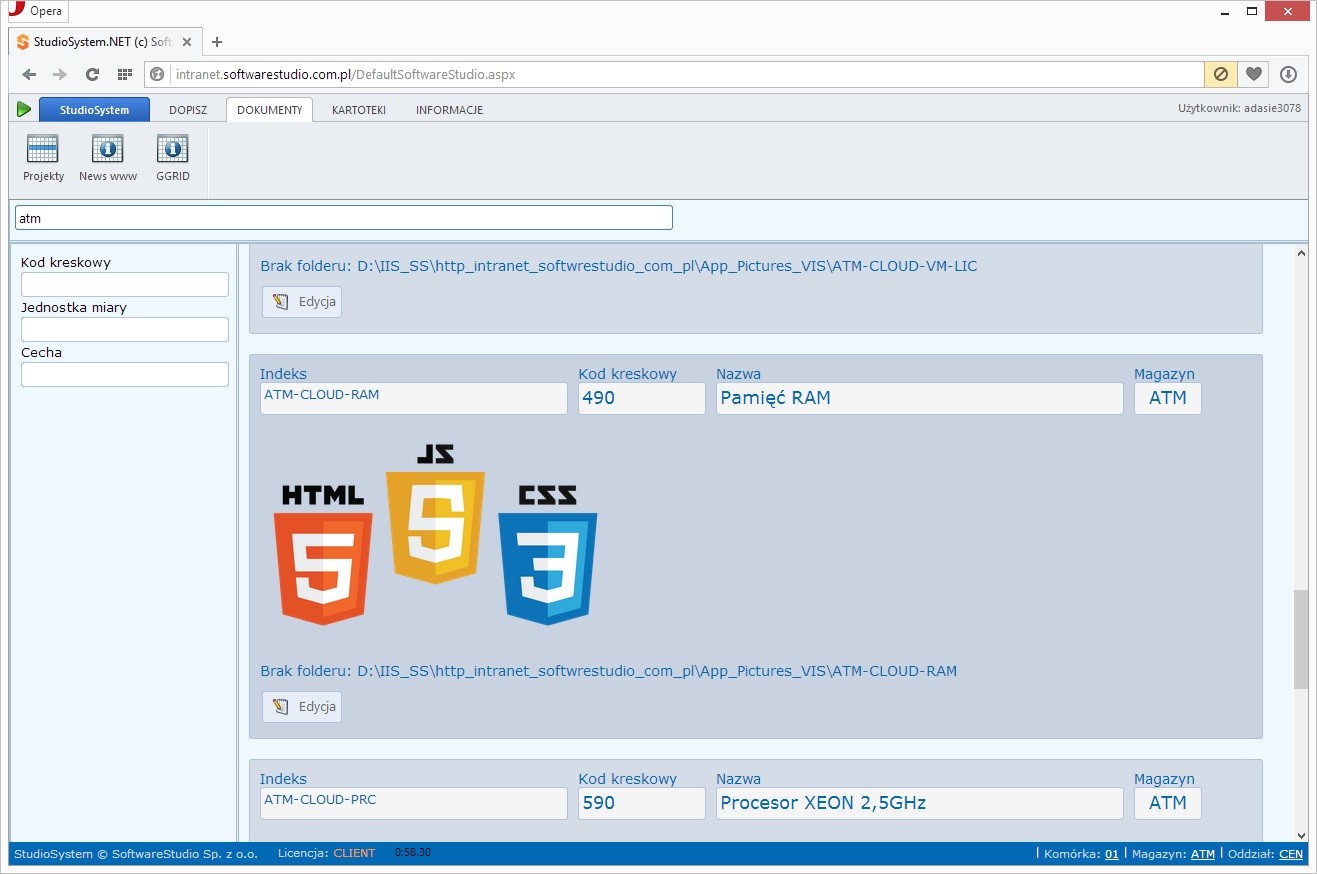Viewport: 1317px width, 874px height.
Task: Toggle the ad blocker icon in address bar
Action: coord(1220,74)
